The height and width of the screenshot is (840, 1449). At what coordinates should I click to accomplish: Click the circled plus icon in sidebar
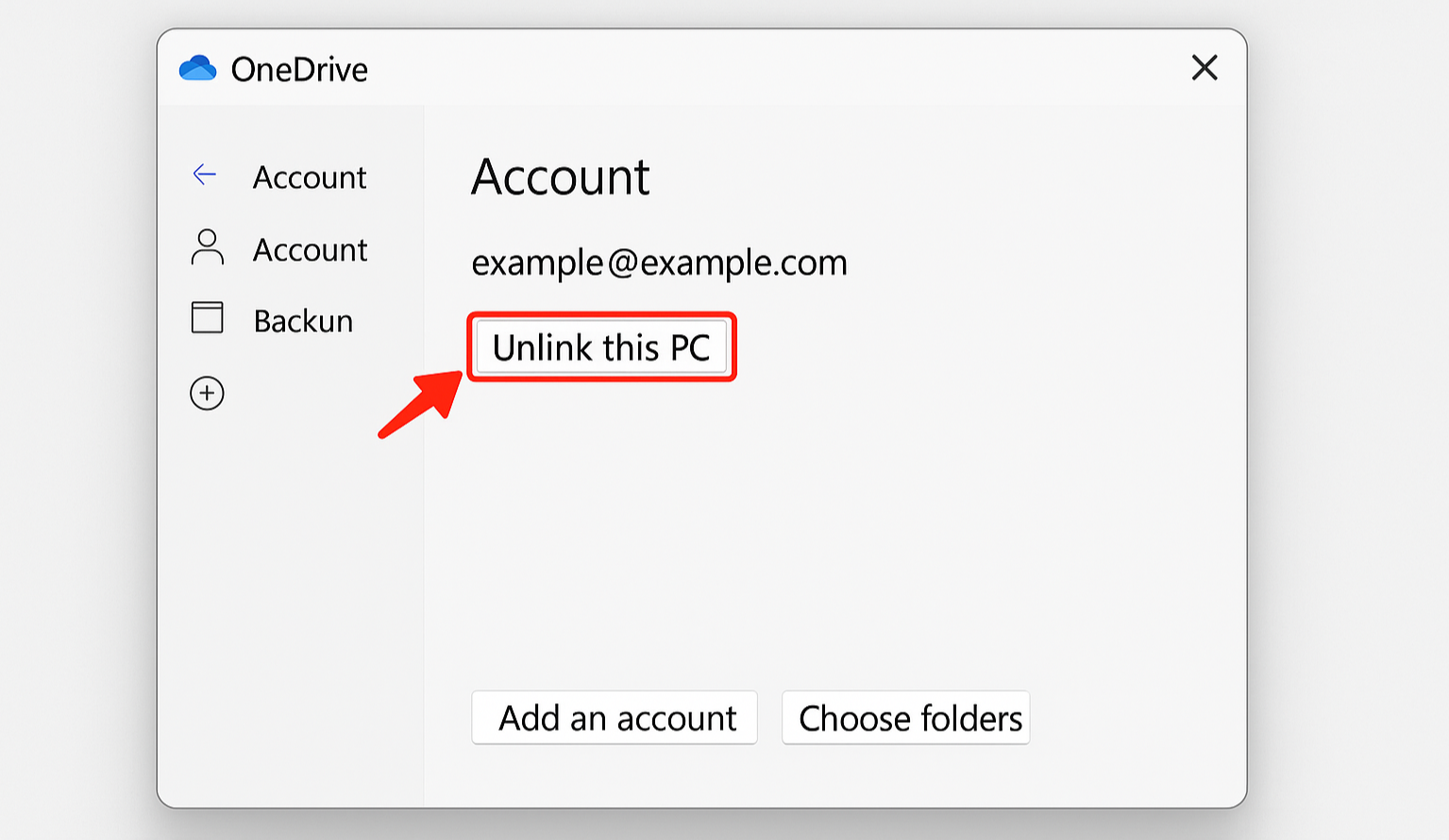tap(207, 393)
